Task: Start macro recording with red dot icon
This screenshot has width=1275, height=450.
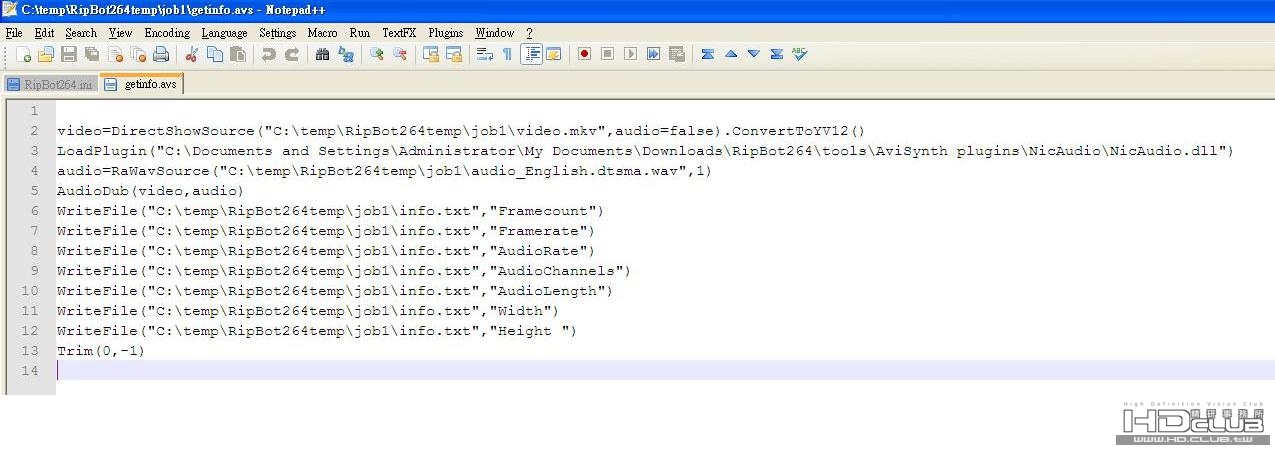Action: pos(584,54)
